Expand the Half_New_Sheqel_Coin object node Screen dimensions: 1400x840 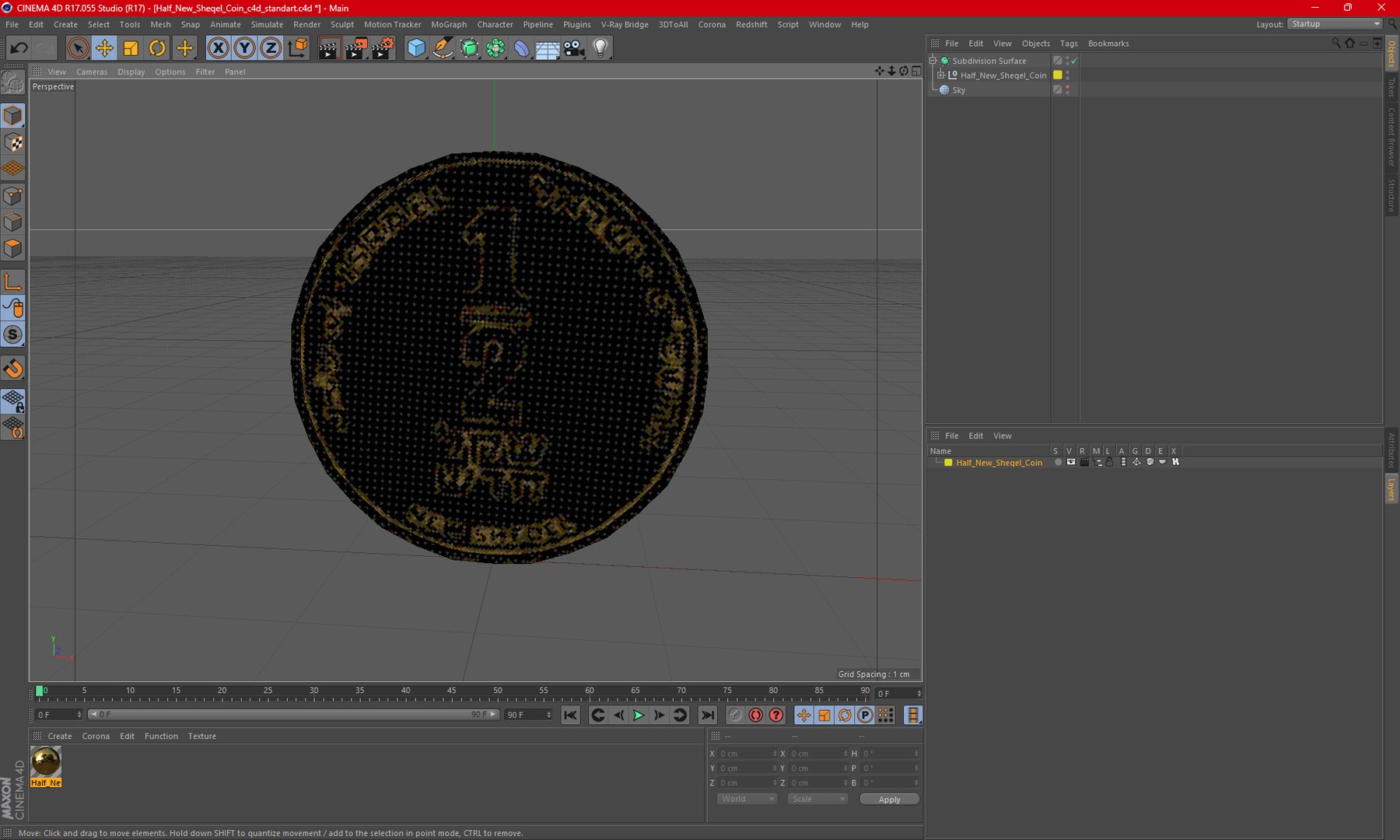pyautogui.click(x=941, y=75)
